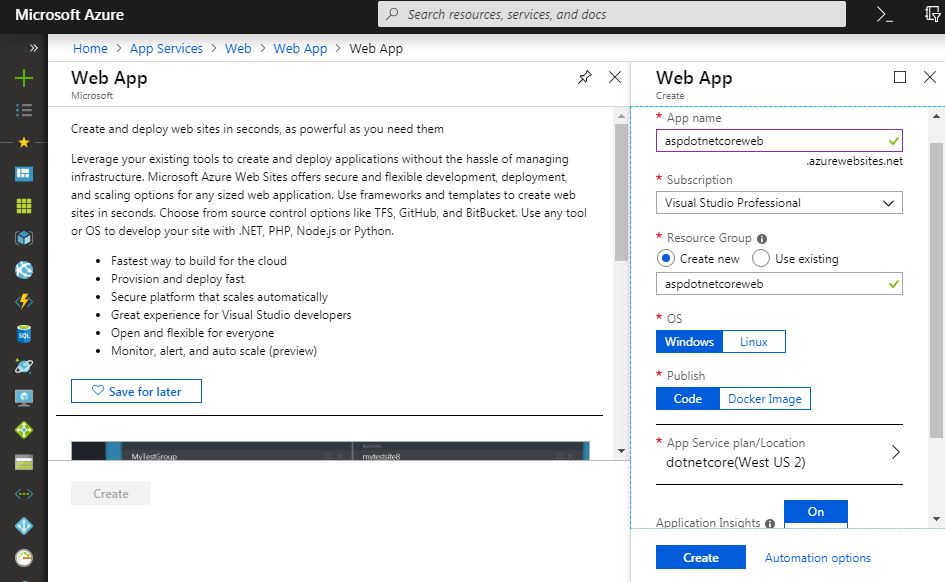Open All services list icon
This screenshot has height=582, width=945.
point(24,110)
